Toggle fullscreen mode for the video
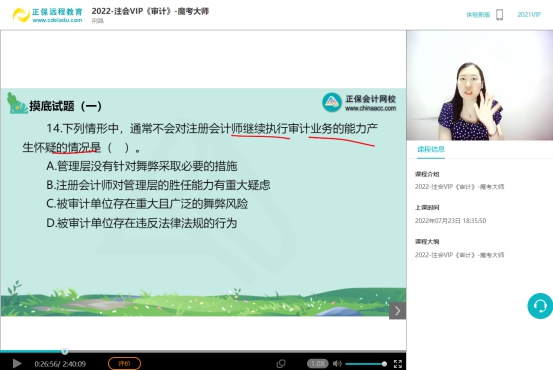553x370 pixels. point(398,364)
